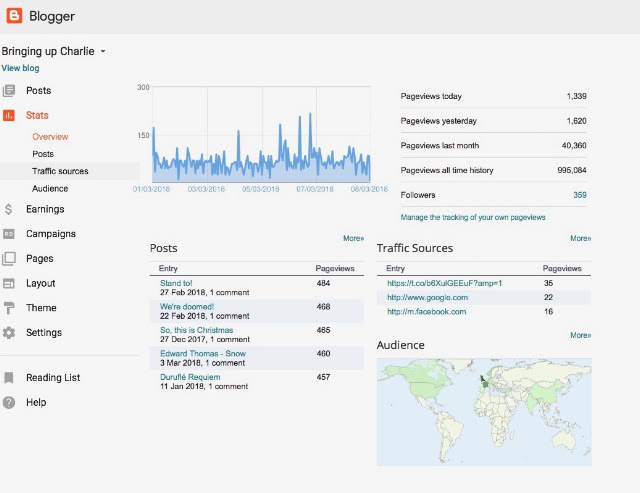
Task: Click the 359 followers count link
Action: (580, 195)
